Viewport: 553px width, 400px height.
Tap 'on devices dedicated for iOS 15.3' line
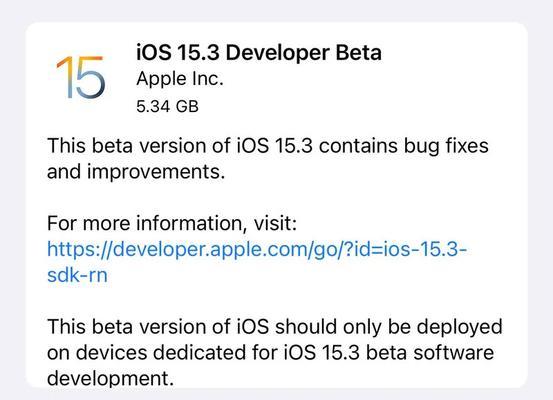tap(203, 352)
